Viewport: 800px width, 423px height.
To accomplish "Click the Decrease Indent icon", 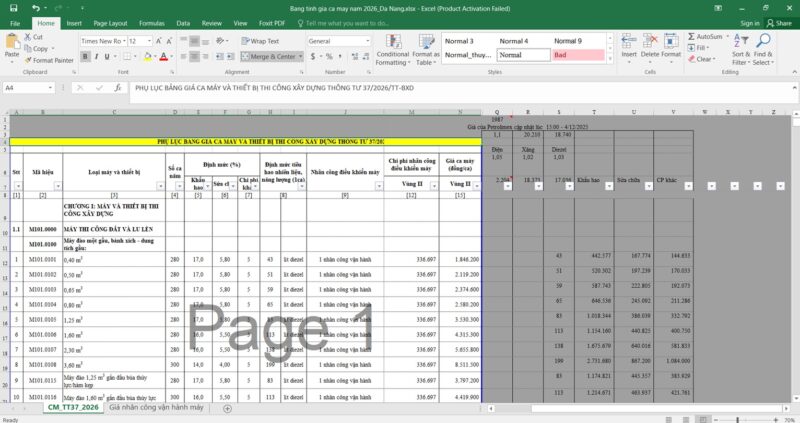I will (x=220, y=57).
